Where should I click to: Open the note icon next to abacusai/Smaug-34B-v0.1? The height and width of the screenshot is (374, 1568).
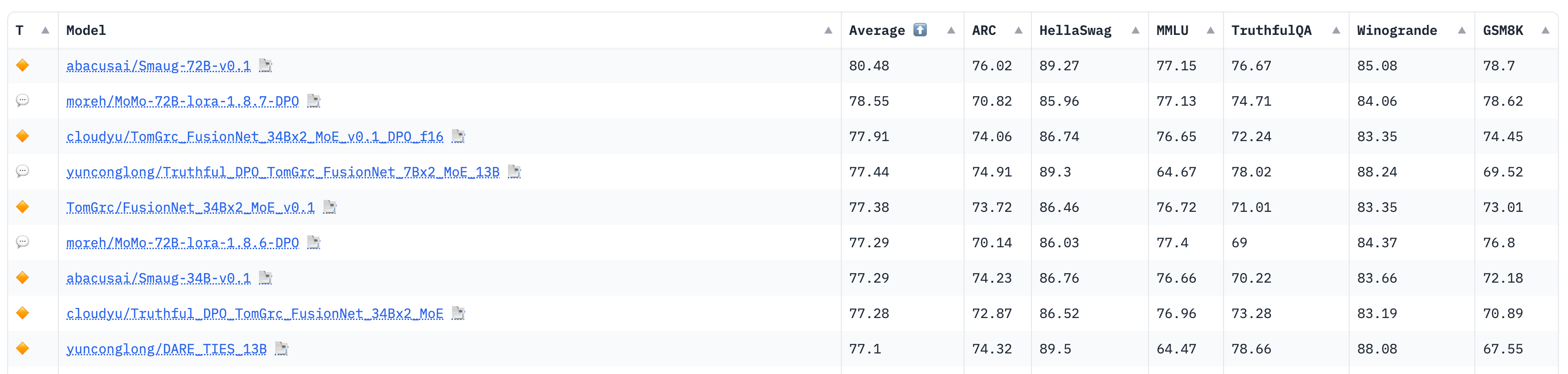[264, 278]
